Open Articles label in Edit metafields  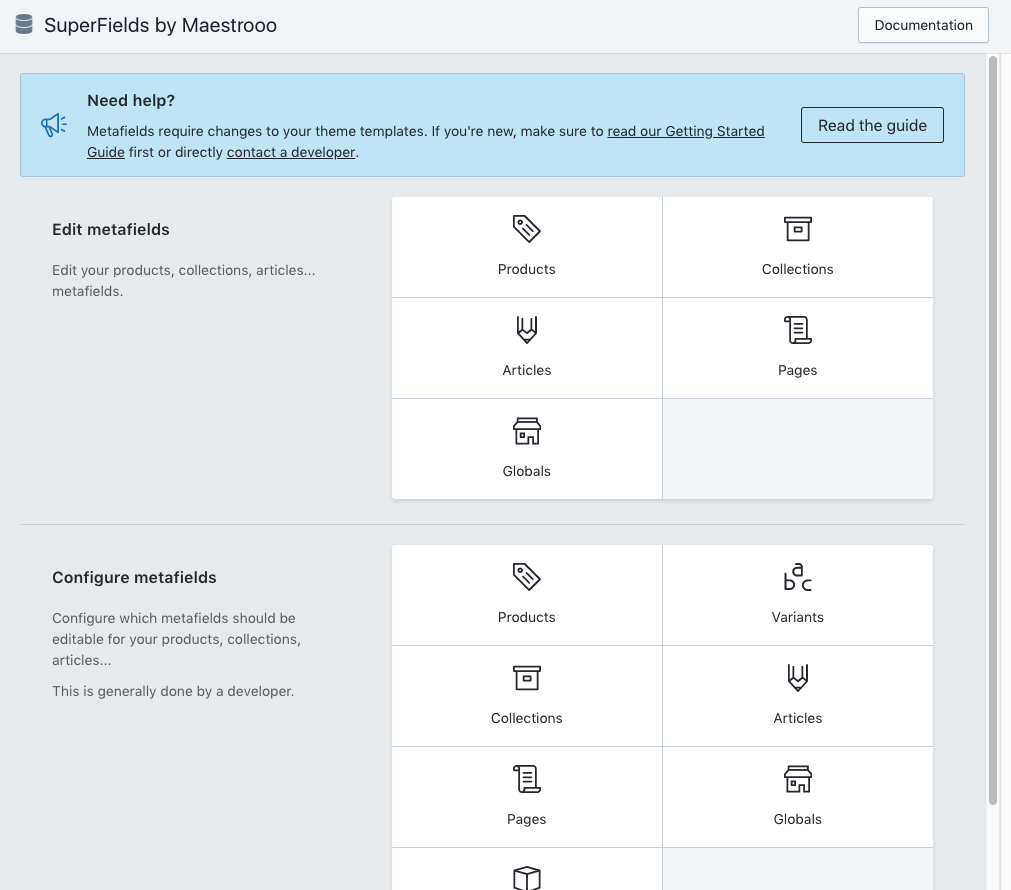pyautogui.click(x=526, y=370)
